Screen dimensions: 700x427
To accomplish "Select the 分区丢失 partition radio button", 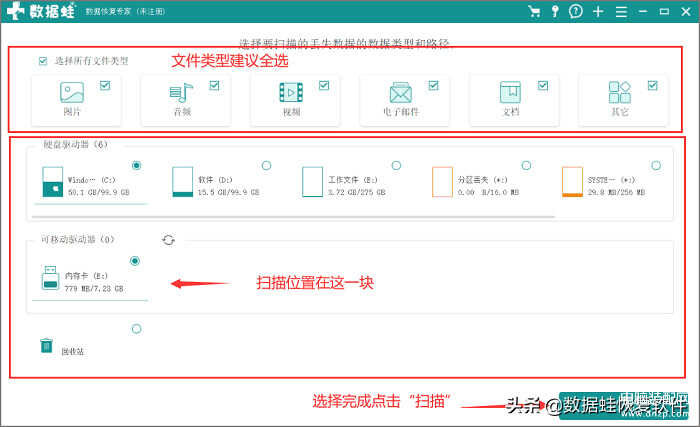I will tap(526, 165).
